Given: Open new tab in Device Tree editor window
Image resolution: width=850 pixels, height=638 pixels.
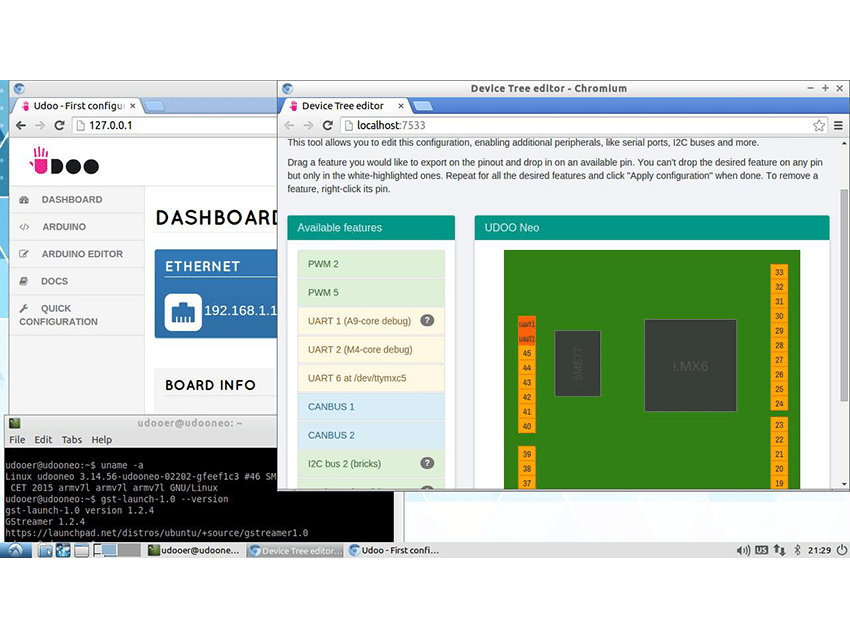Looking at the screenshot, I should (x=422, y=106).
